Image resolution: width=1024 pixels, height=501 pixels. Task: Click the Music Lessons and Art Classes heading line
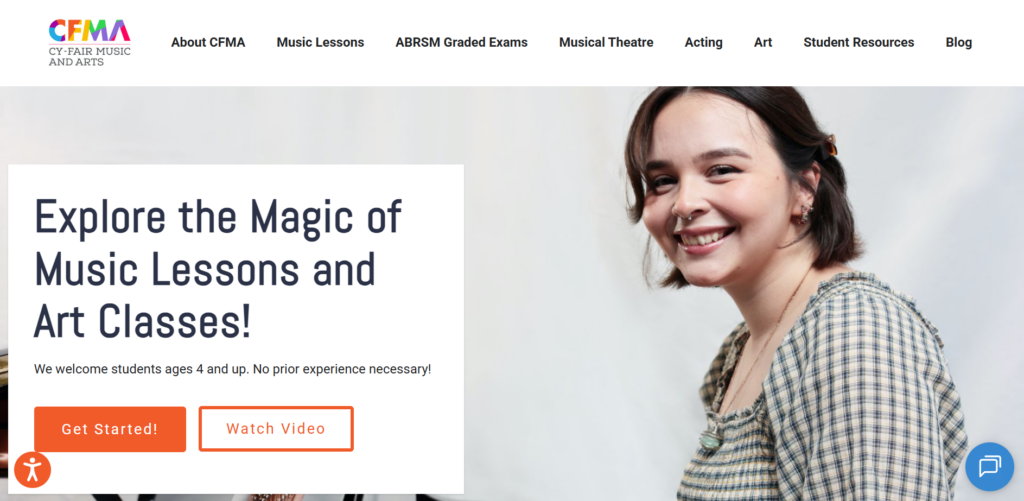[x=205, y=296]
